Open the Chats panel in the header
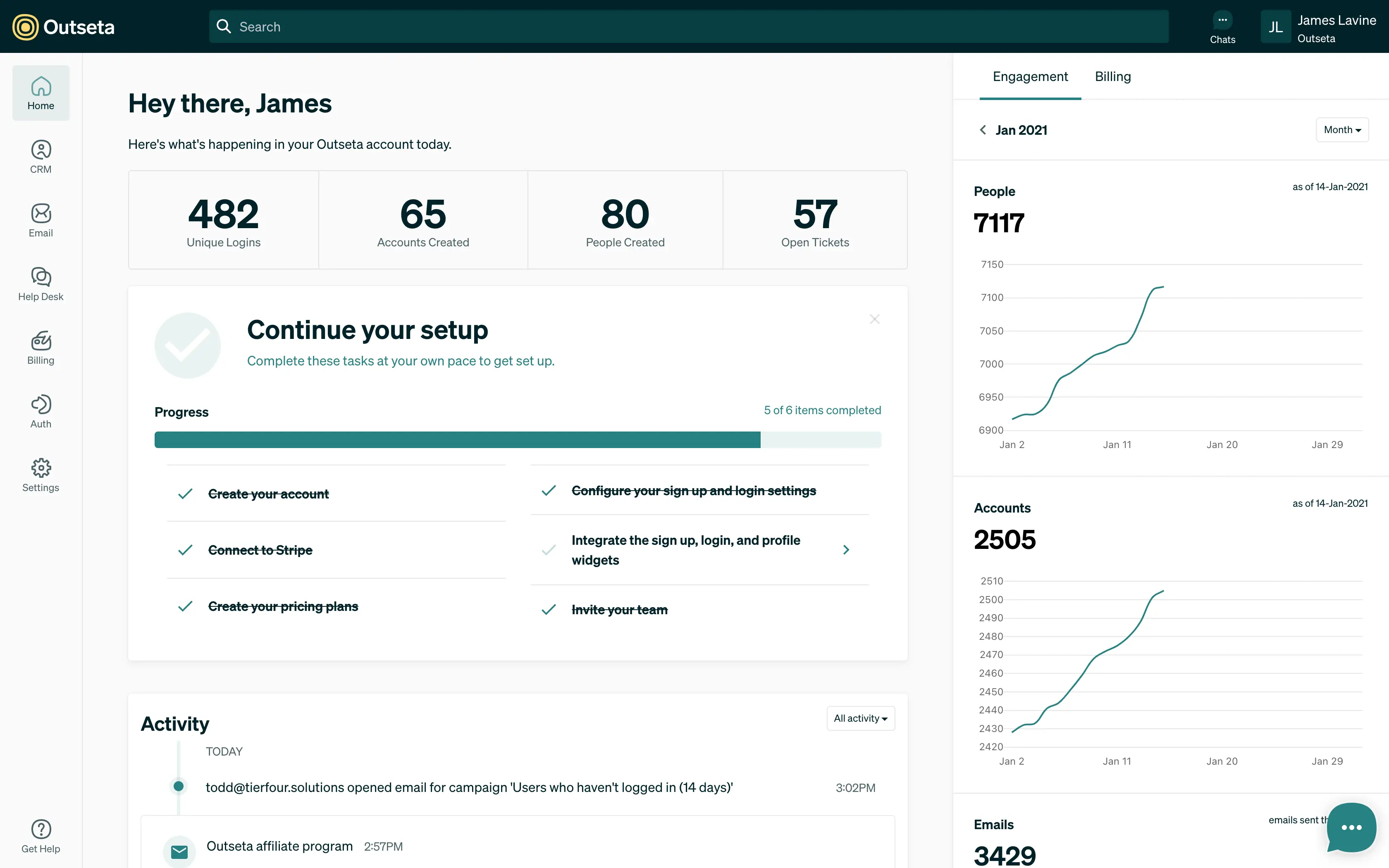The height and width of the screenshot is (868, 1389). coord(1222,26)
